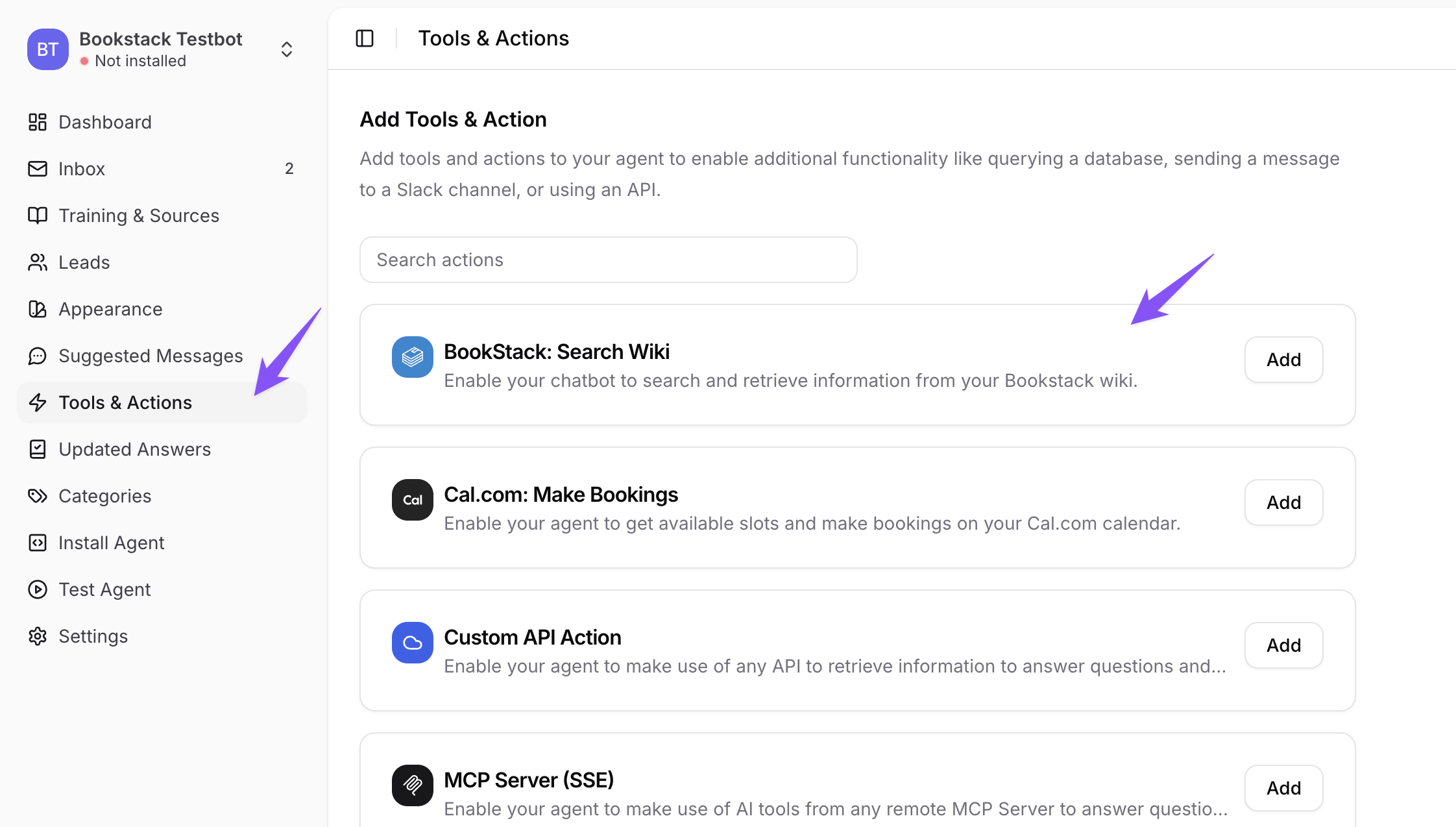This screenshot has width=1456, height=827.
Task: Open Training & Sources section
Action: click(x=139, y=216)
